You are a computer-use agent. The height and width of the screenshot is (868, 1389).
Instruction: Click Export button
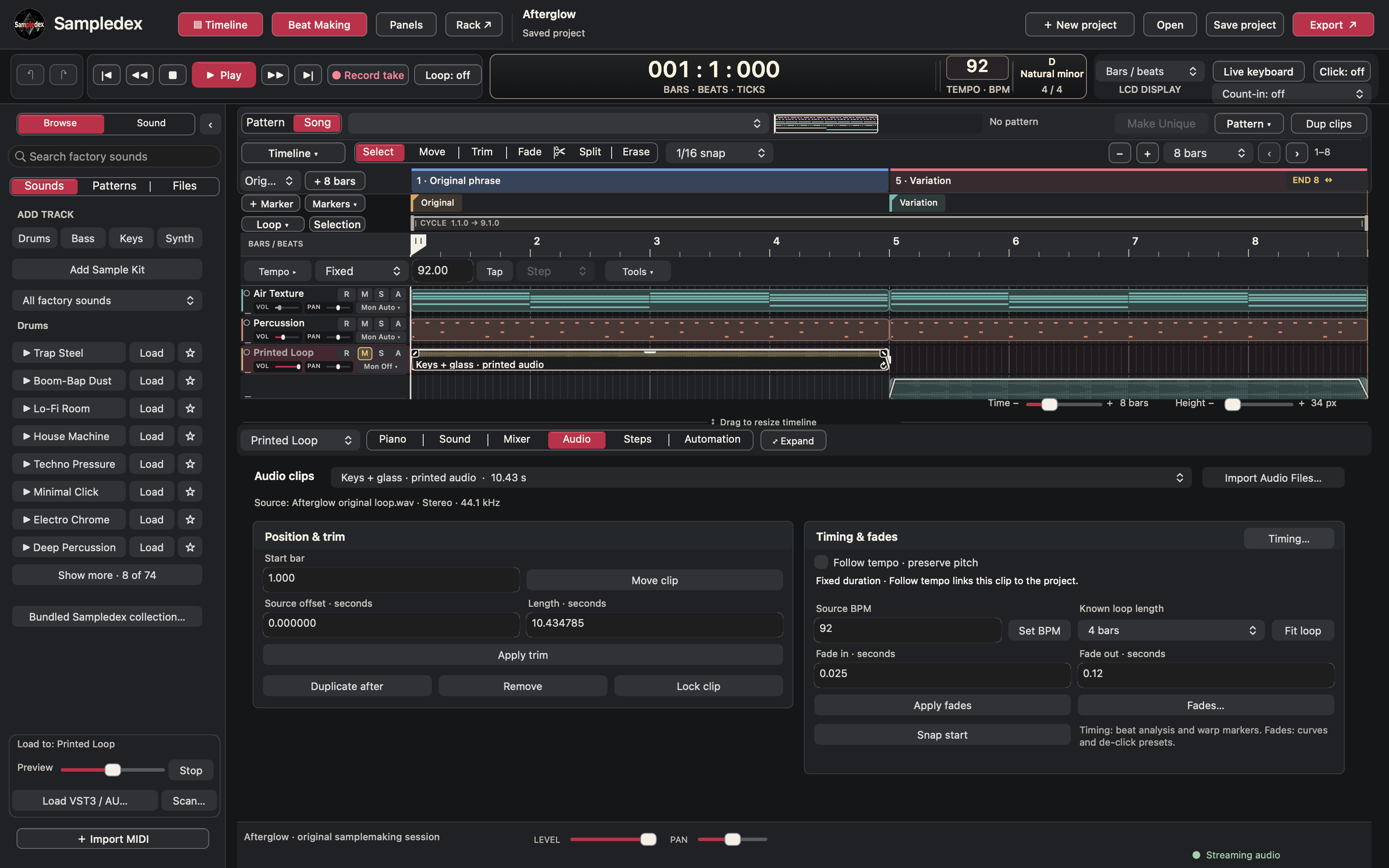[x=1333, y=25]
